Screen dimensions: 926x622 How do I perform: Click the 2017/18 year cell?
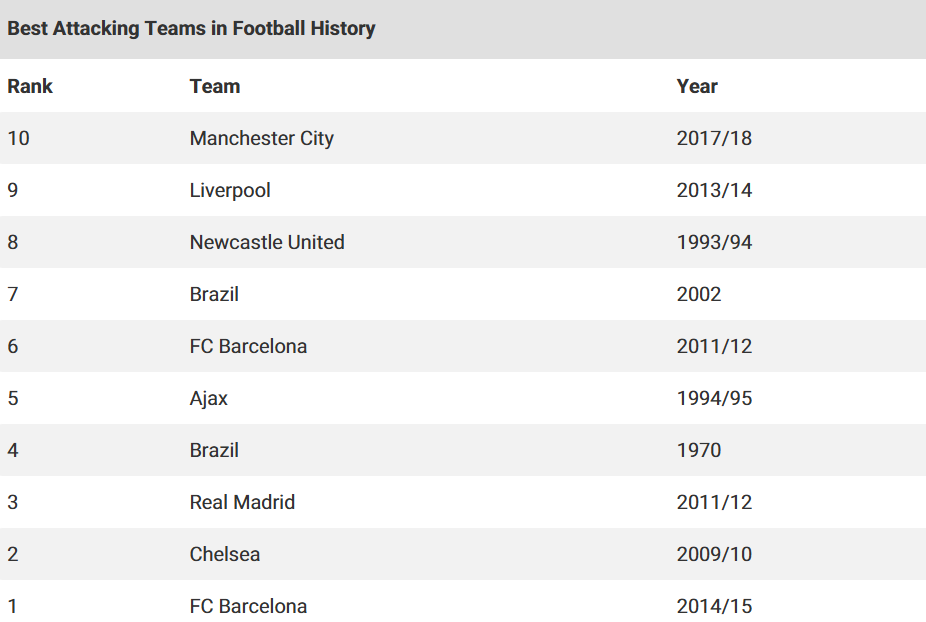(714, 138)
